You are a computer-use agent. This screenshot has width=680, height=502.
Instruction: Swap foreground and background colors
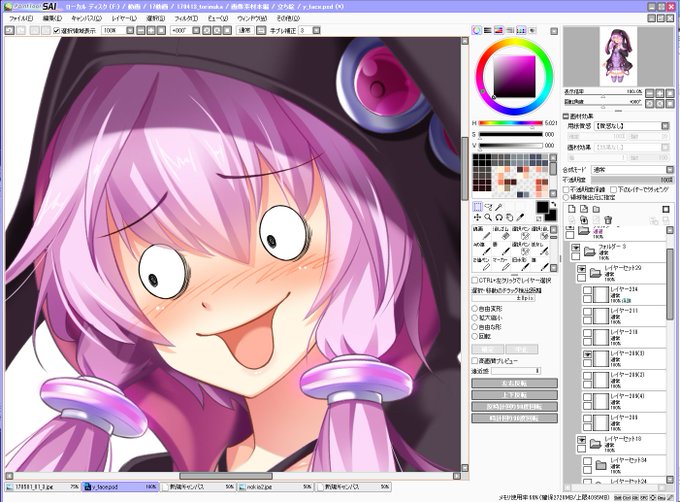(554, 204)
